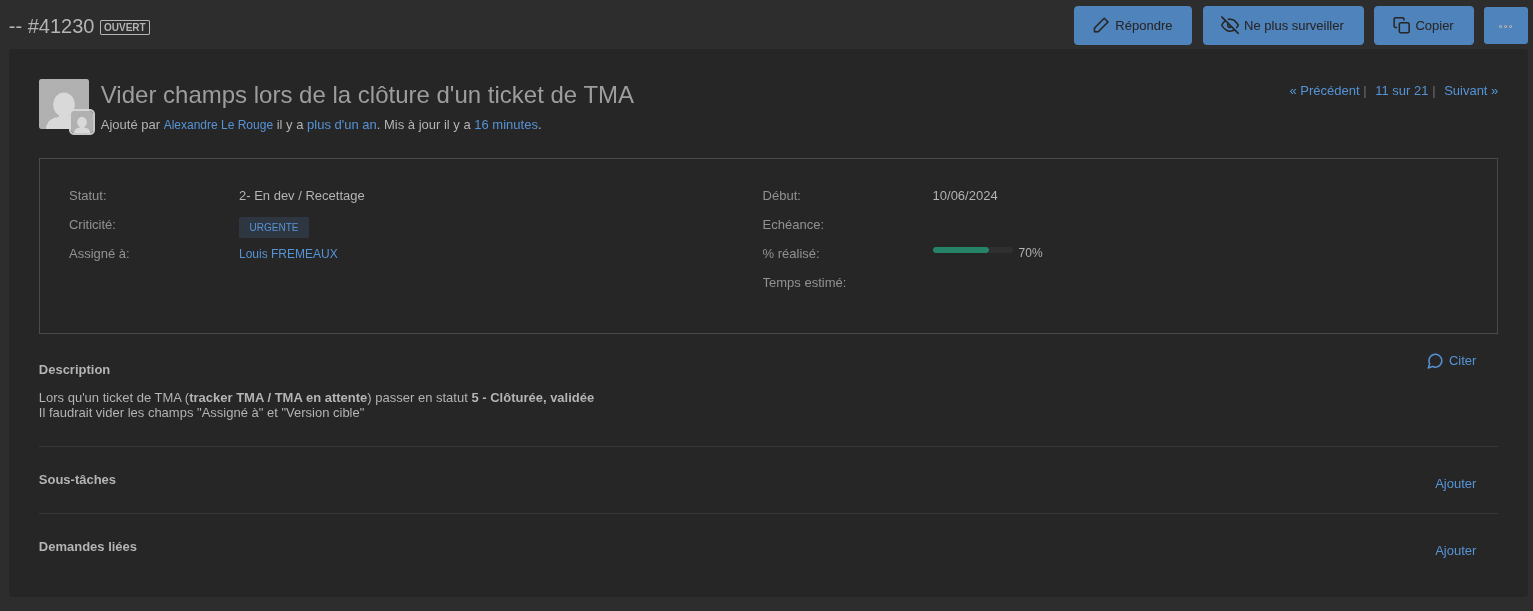Open Alexandre Le Rouge's profile
This screenshot has width=1533, height=611.
tap(218, 125)
